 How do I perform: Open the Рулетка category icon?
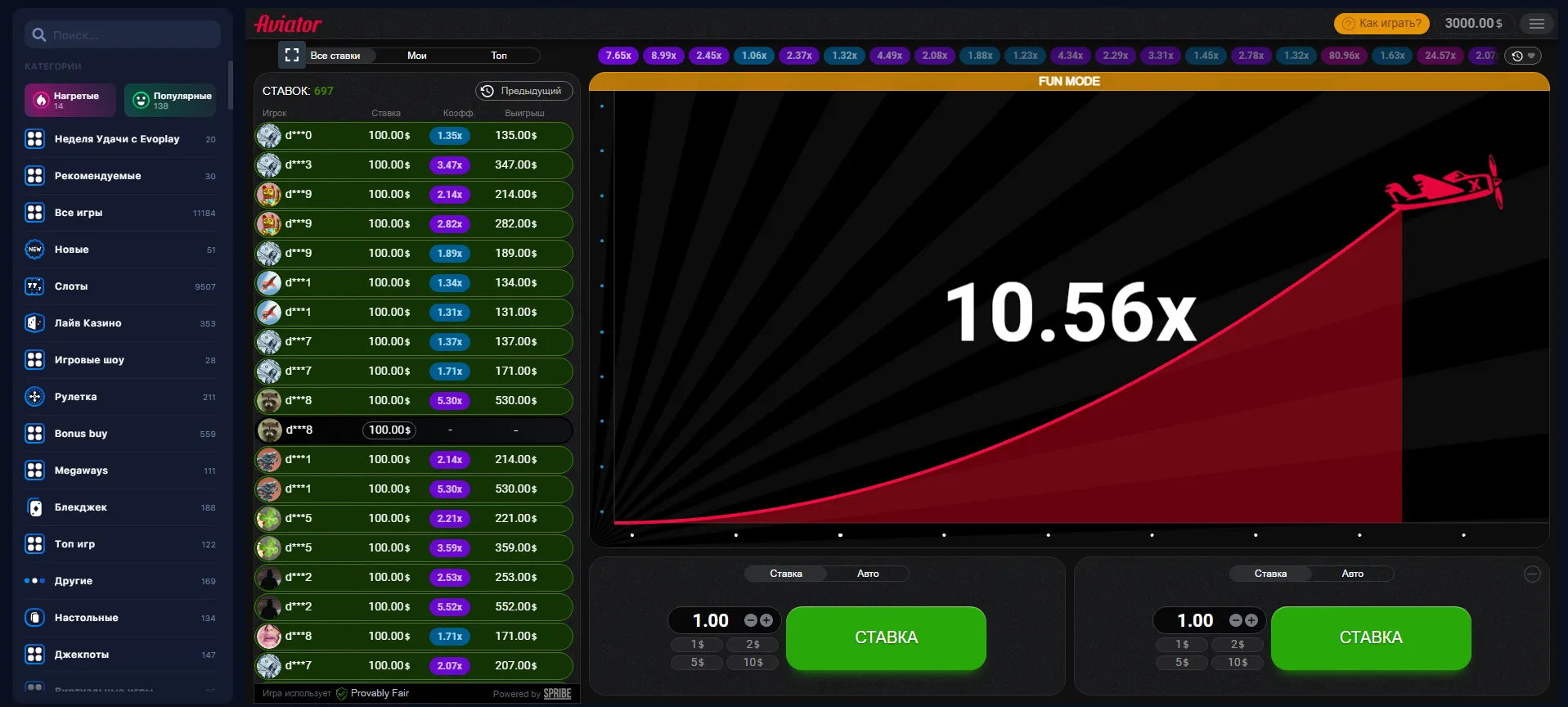(x=34, y=397)
